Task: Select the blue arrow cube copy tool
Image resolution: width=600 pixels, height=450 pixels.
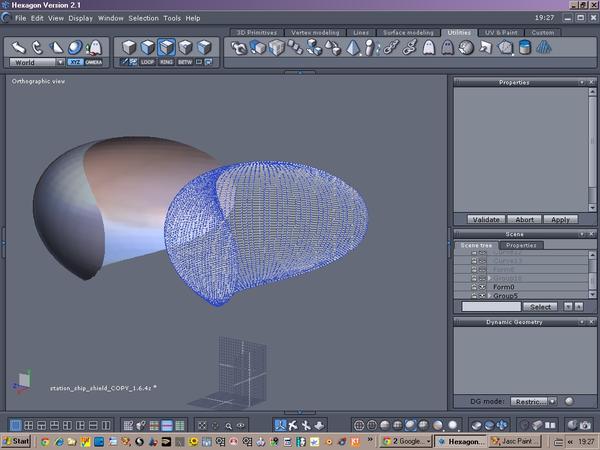Action: (258, 48)
